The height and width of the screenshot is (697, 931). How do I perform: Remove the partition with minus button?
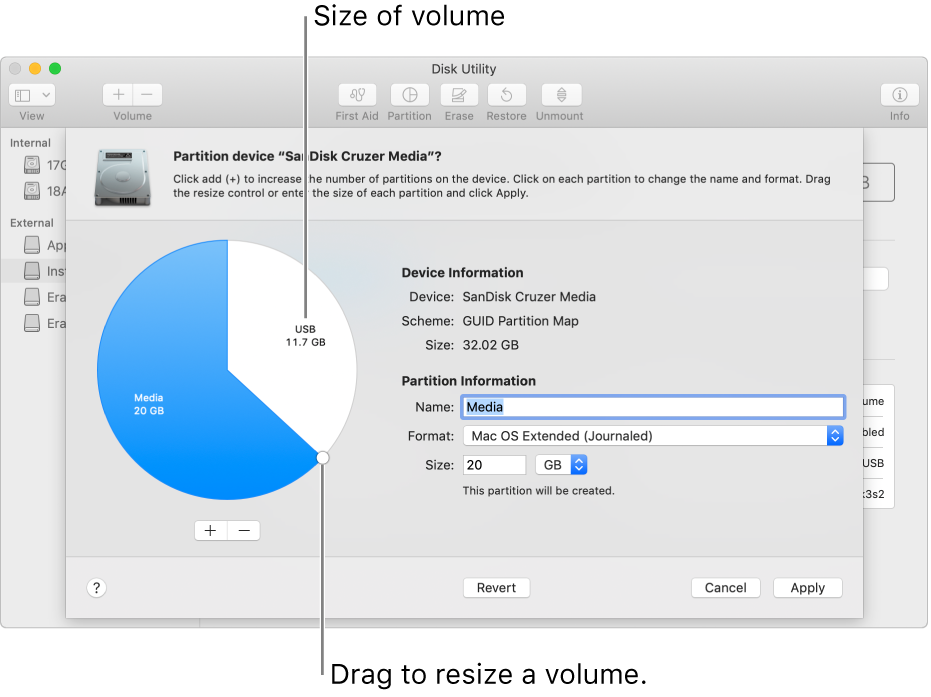[244, 530]
